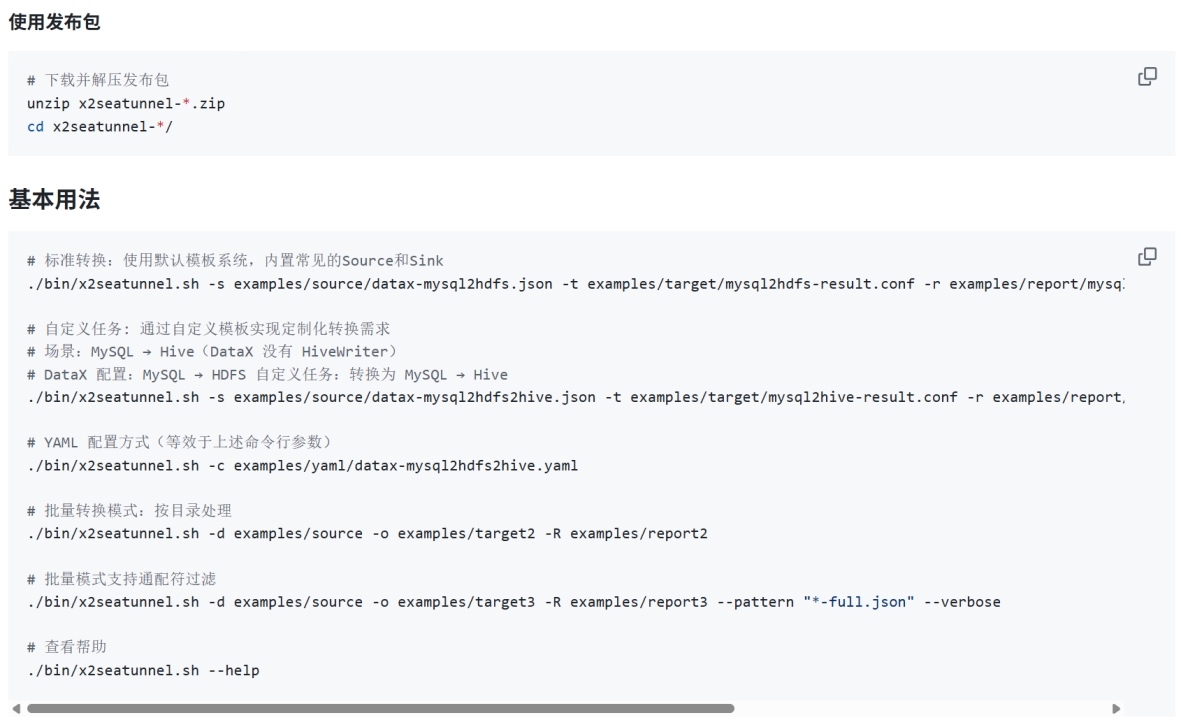Click the horizontal scrollbar thumb

point(380,708)
